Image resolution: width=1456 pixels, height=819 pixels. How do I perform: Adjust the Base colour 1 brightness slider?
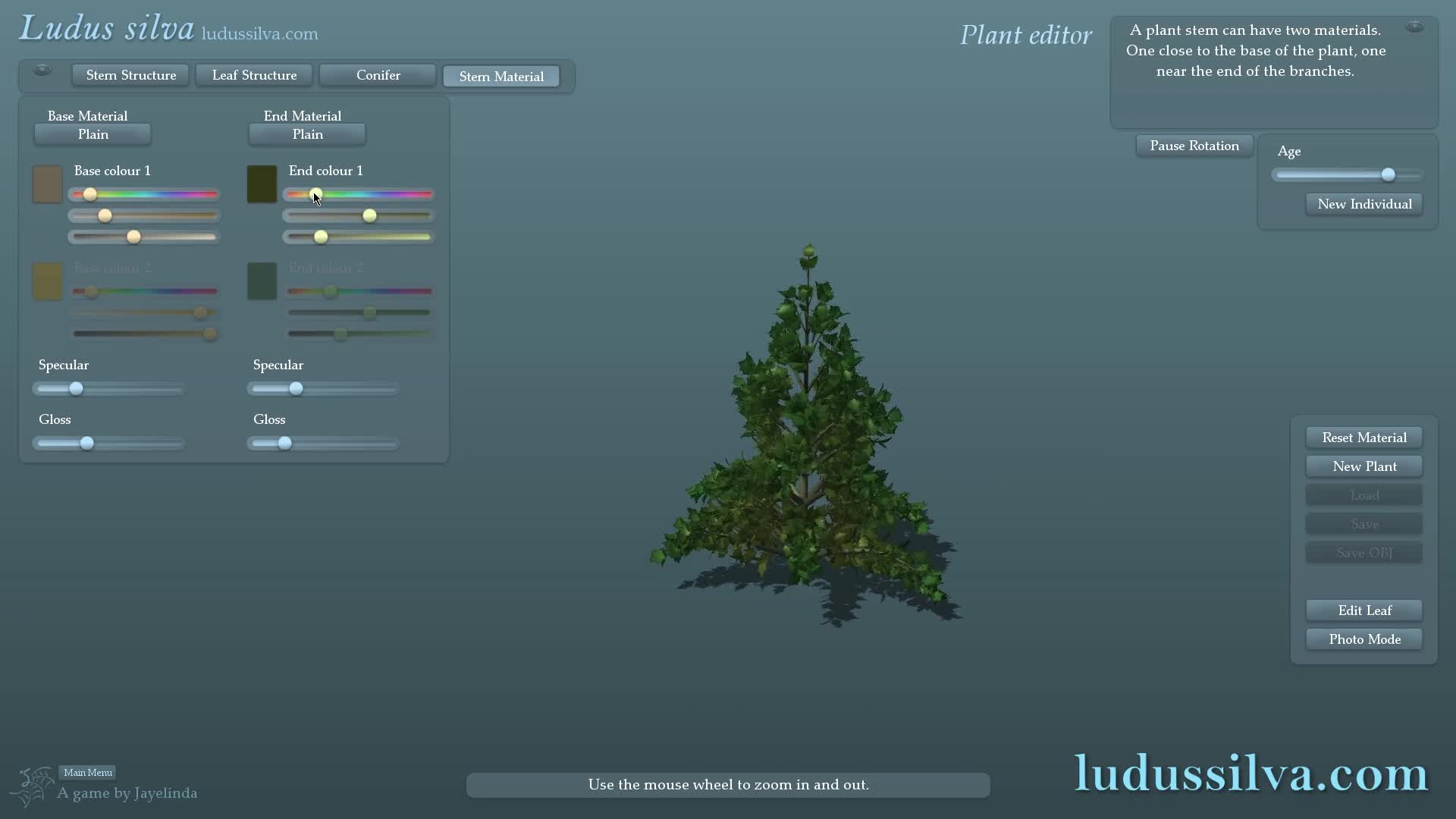click(x=144, y=237)
